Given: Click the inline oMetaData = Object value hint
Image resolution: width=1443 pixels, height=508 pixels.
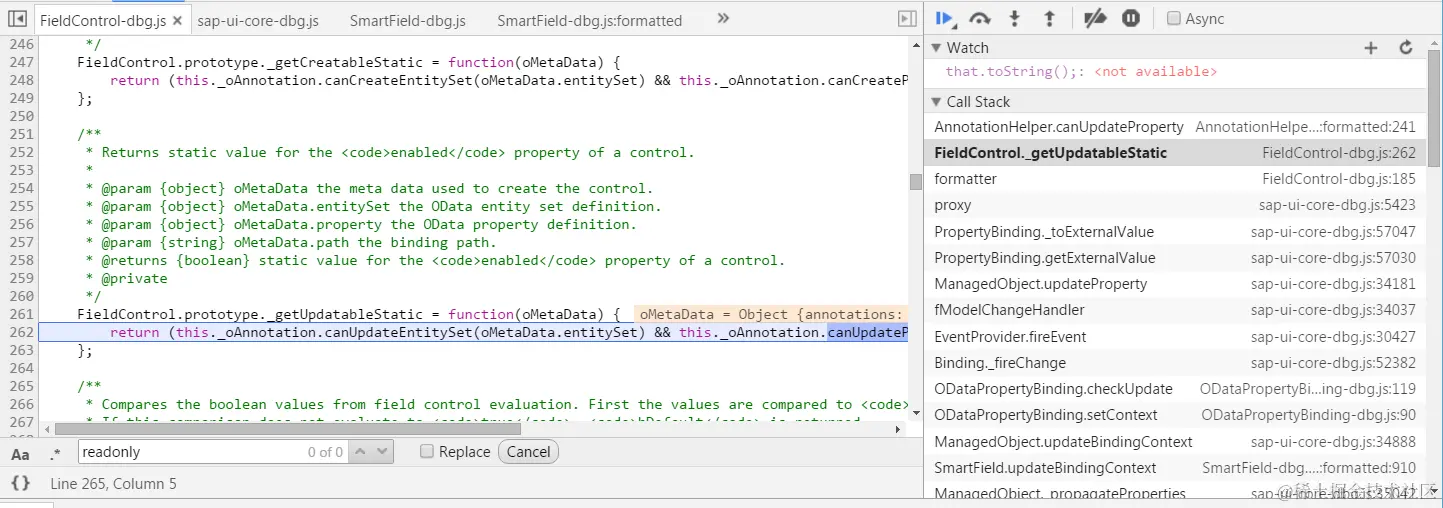Looking at the screenshot, I should point(770,314).
